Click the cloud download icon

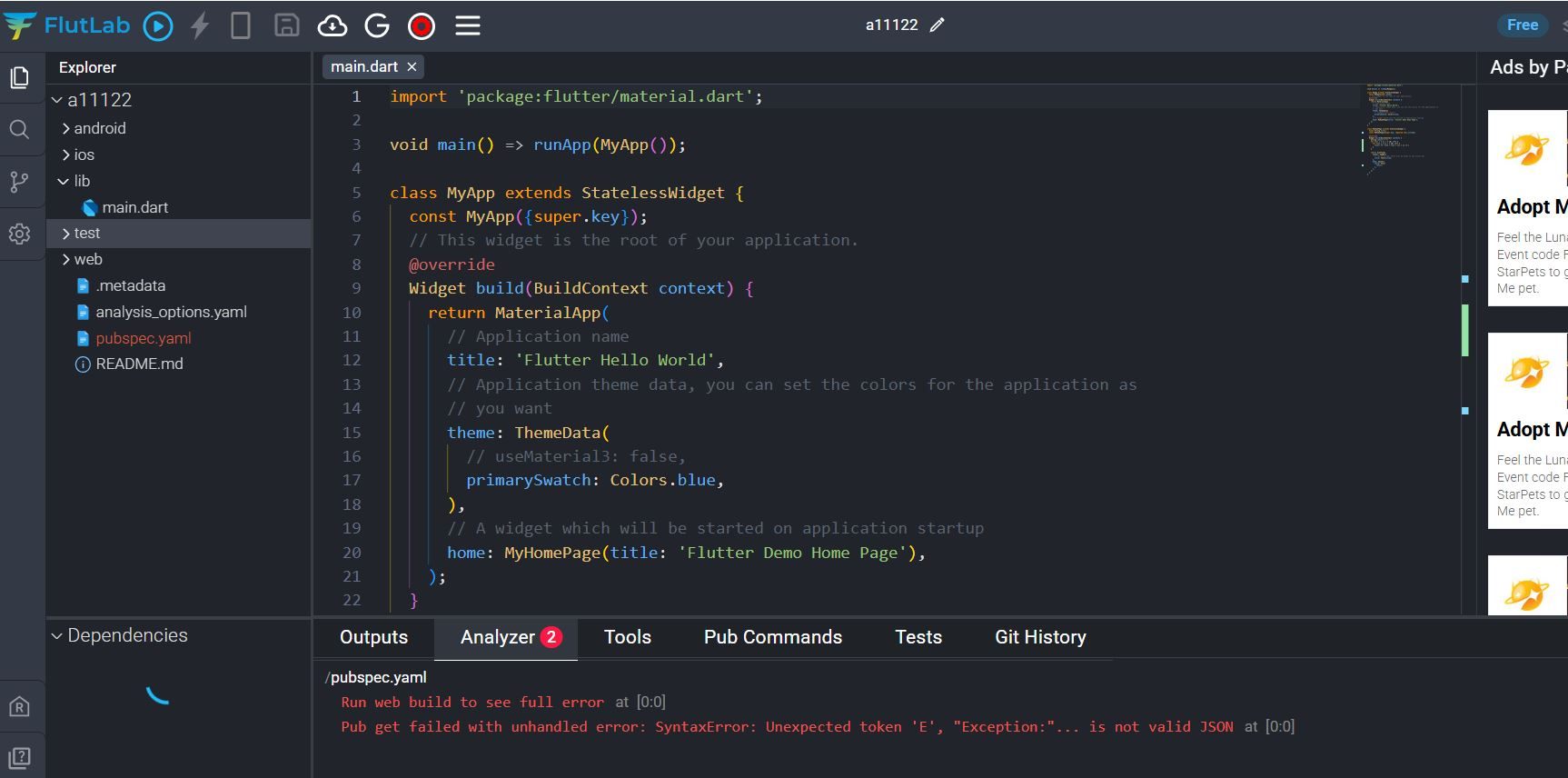[332, 26]
